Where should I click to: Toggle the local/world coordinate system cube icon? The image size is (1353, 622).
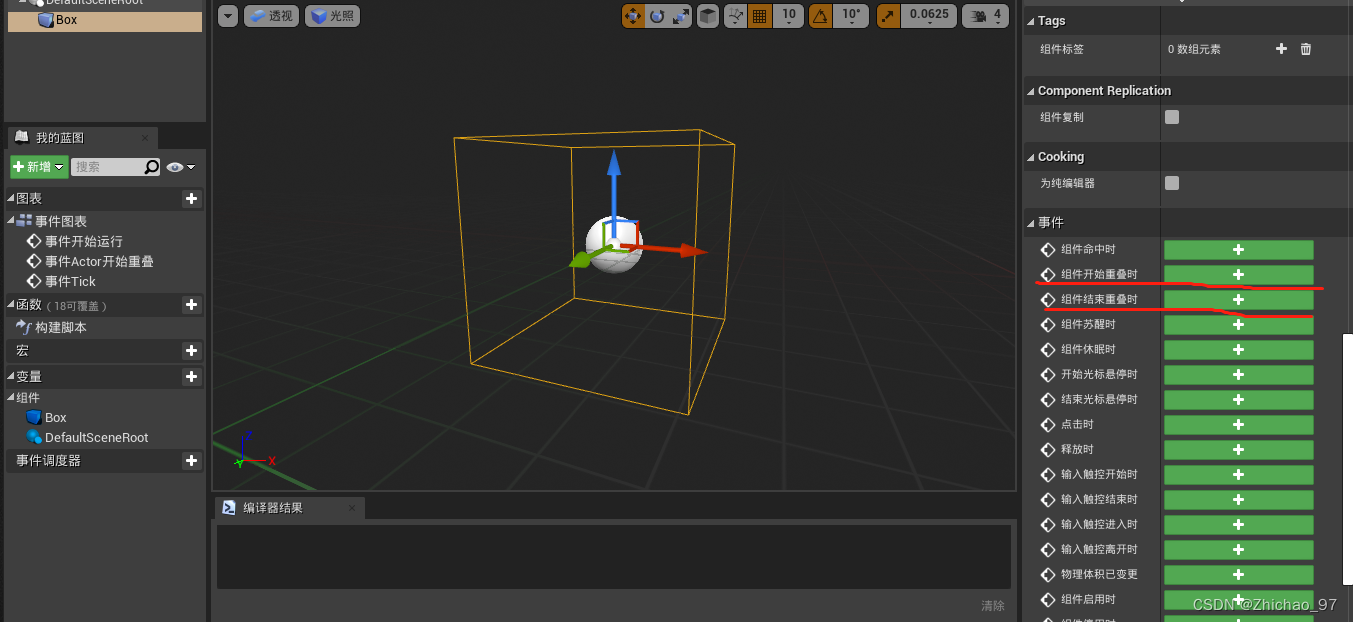[708, 16]
